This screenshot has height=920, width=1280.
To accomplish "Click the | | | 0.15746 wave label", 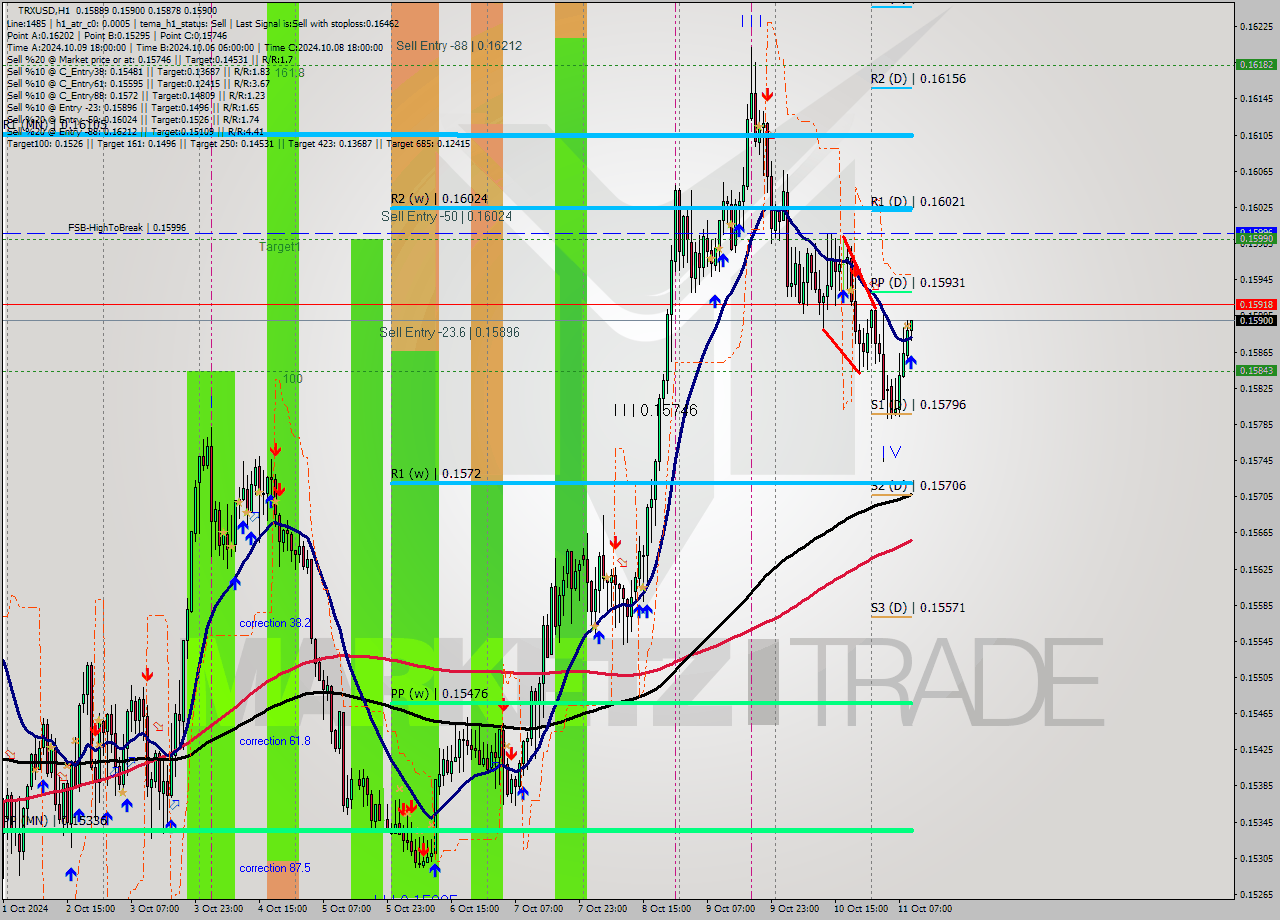I will (656, 410).
